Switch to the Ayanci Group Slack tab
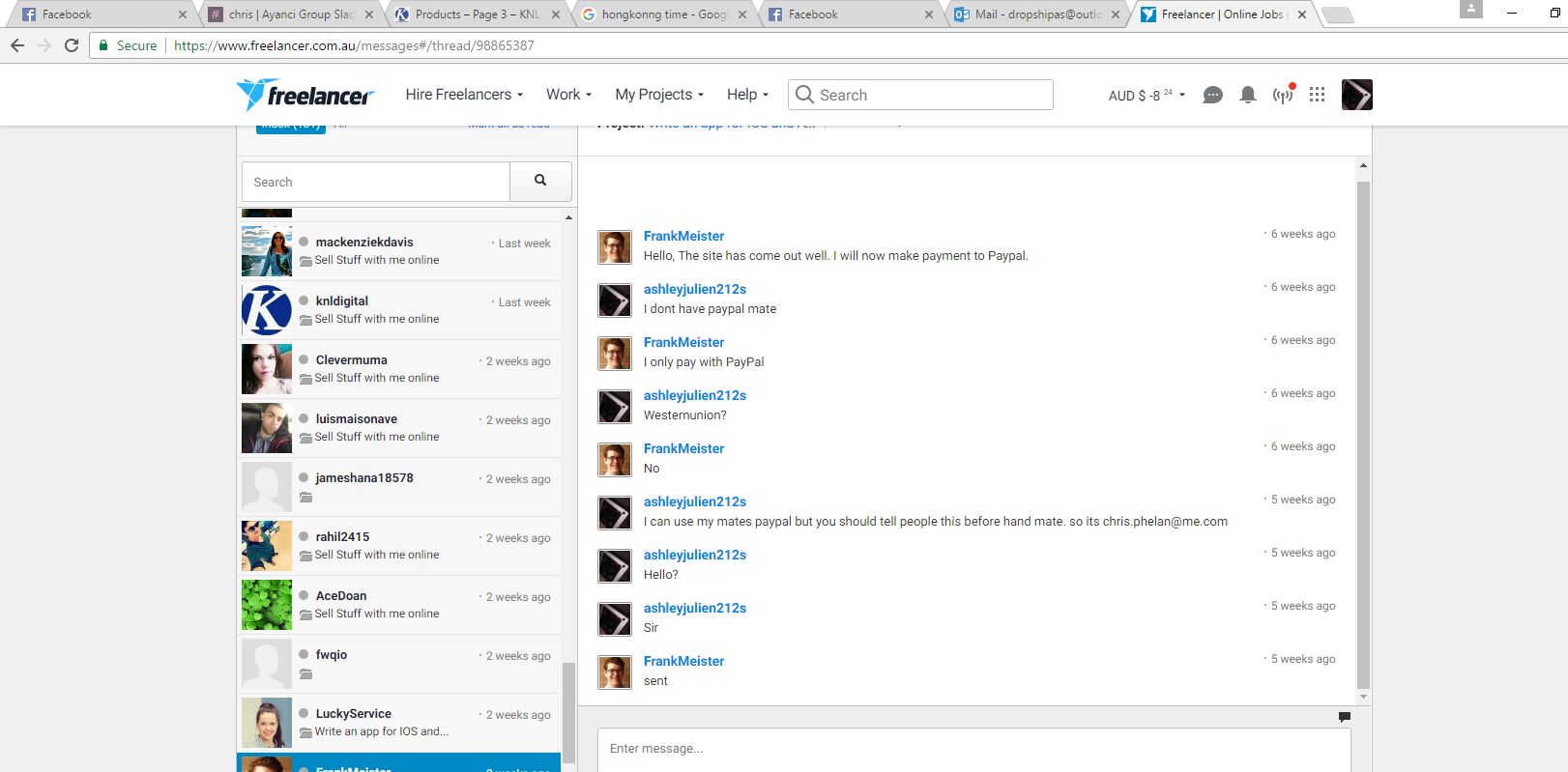 [290, 14]
